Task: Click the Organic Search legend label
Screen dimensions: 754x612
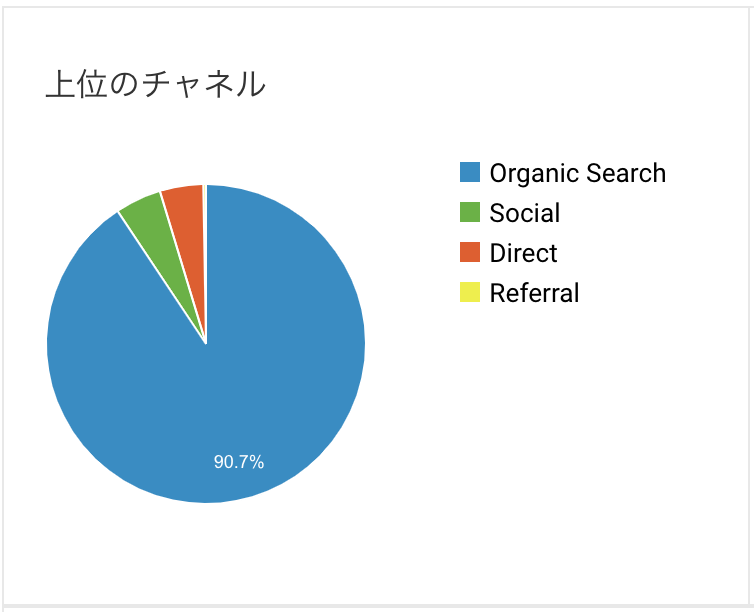Action: pos(578,174)
